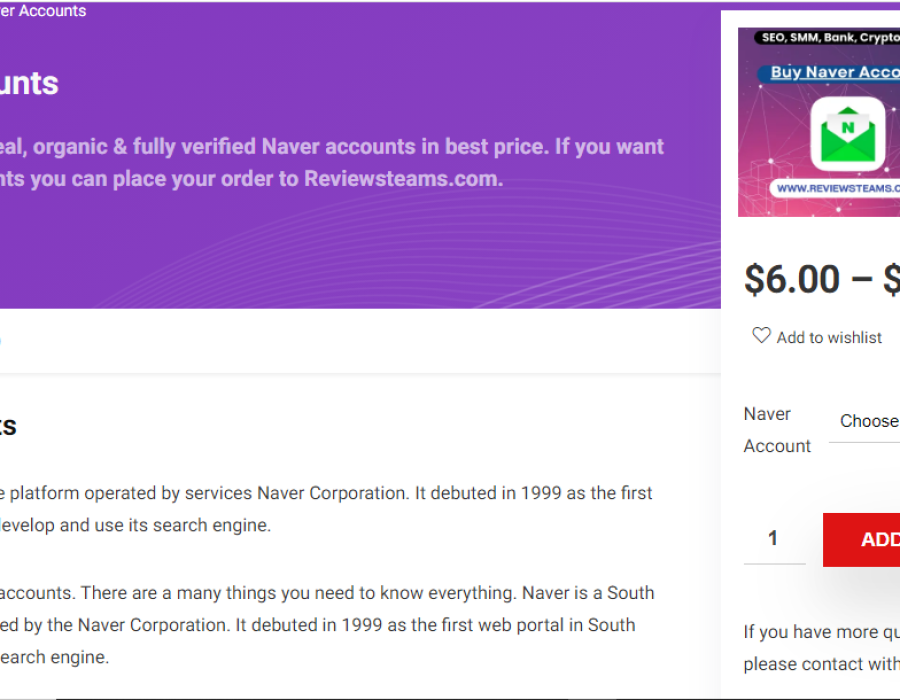Screen dimensions: 900x700
Task: Click the quantity input showing 1
Action: pyautogui.click(x=774, y=539)
